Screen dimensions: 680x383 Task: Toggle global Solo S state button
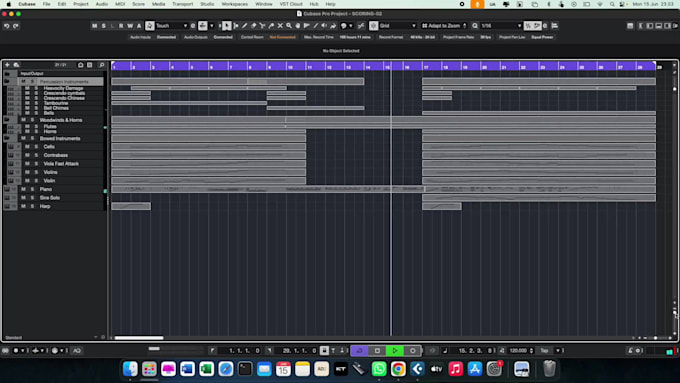(x=103, y=26)
